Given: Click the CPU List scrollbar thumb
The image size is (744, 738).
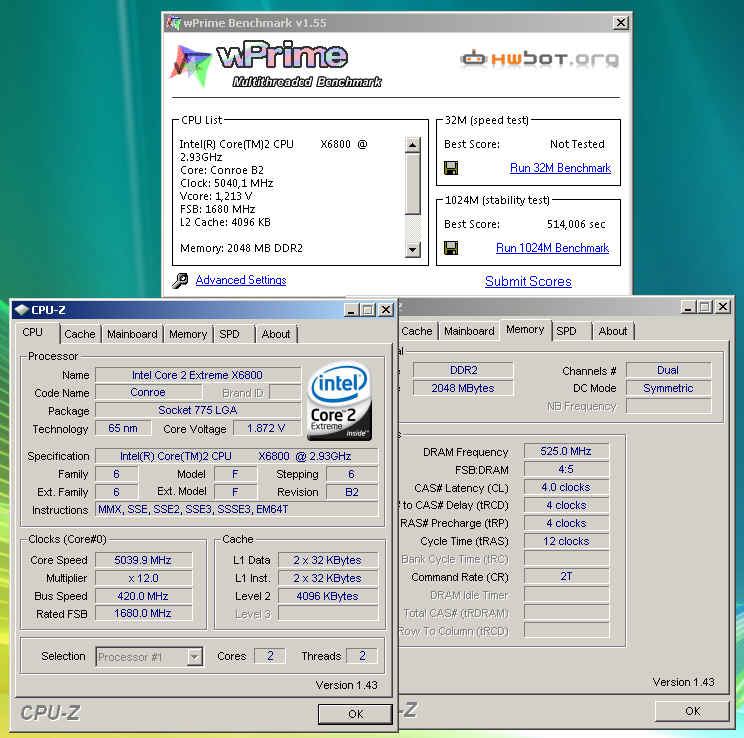Looking at the screenshot, I should pyautogui.click(x=413, y=184).
